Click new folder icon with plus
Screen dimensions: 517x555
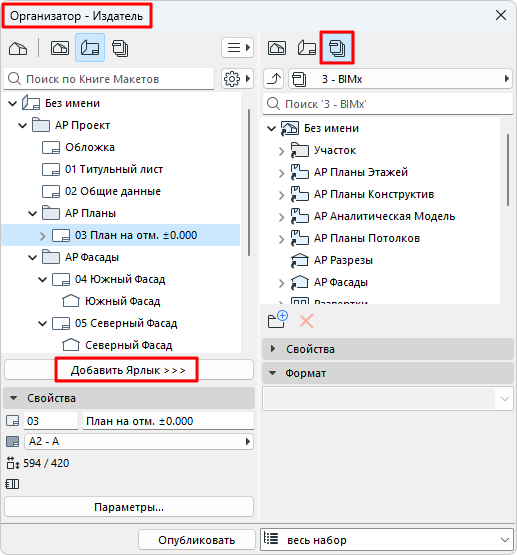pyautogui.click(x=277, y=320)
